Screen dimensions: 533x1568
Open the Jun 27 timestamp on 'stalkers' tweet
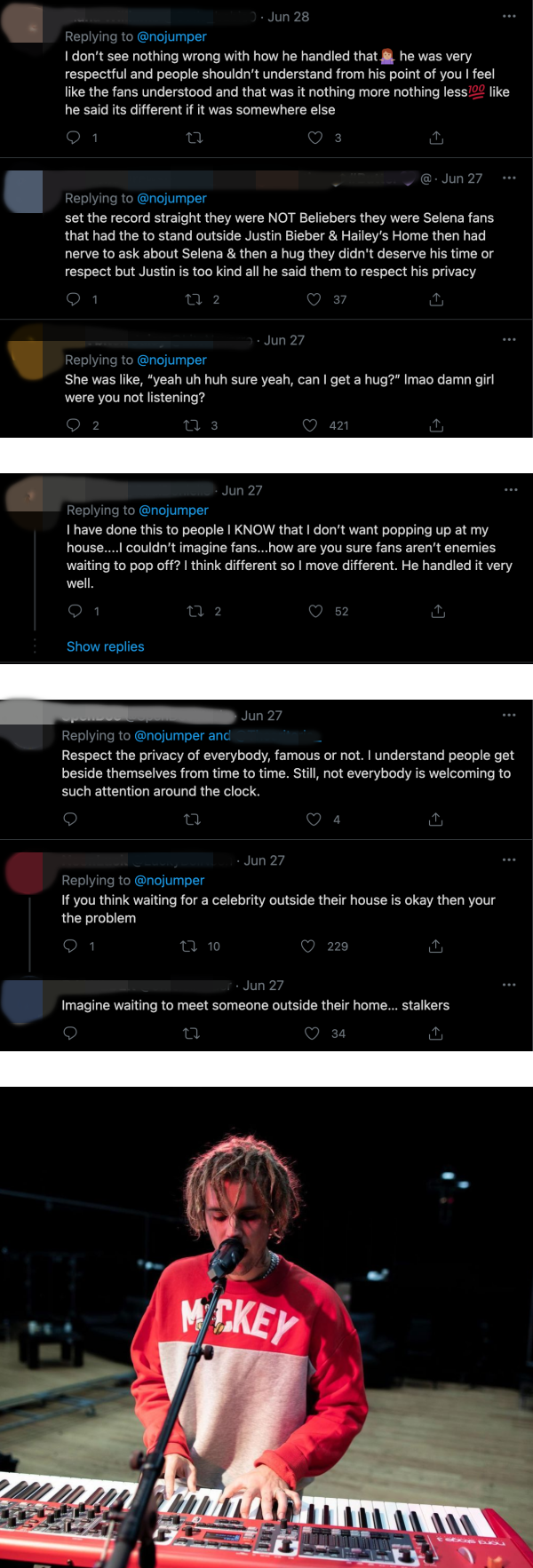pyautogui.click(x=263, y=985)
